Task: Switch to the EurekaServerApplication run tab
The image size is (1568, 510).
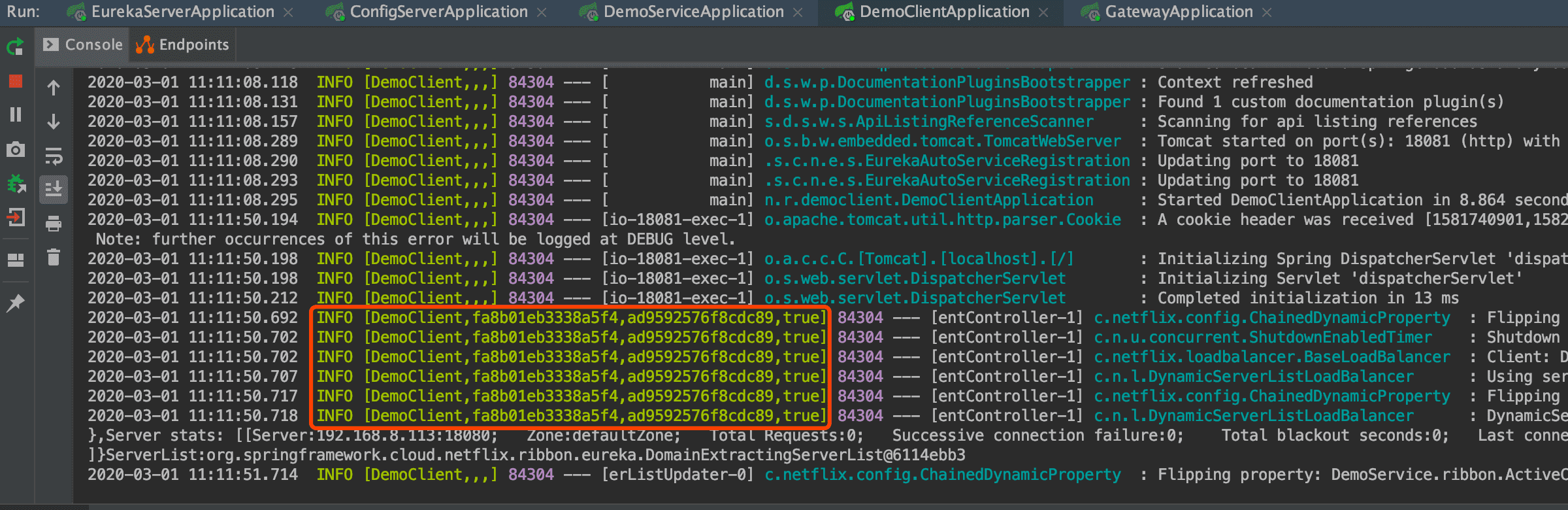Action: click(182, 12)
